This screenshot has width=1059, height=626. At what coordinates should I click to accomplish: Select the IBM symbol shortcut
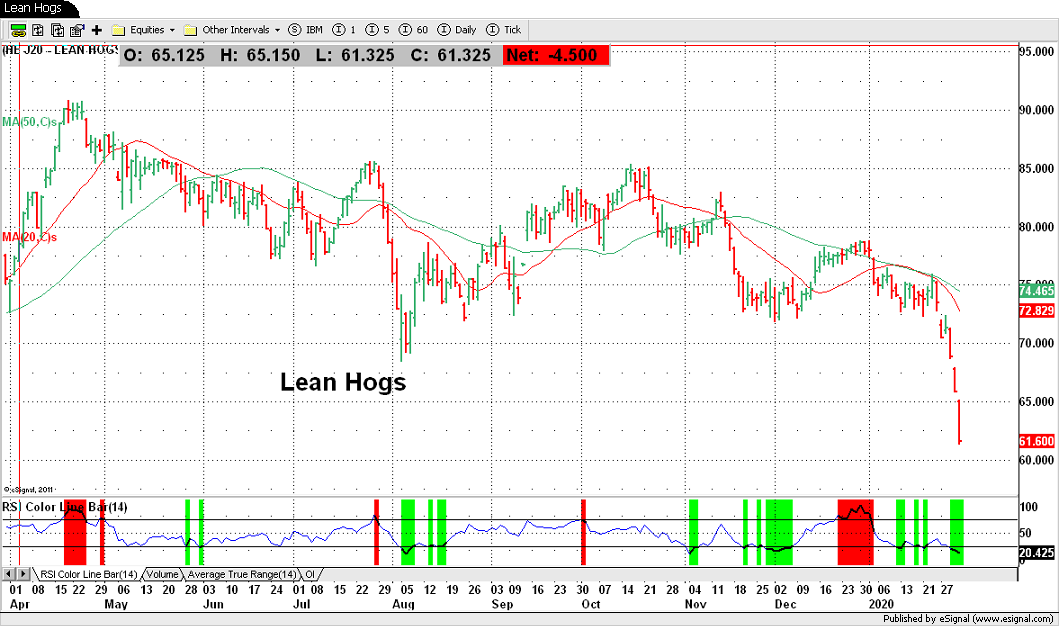point(305,30)
